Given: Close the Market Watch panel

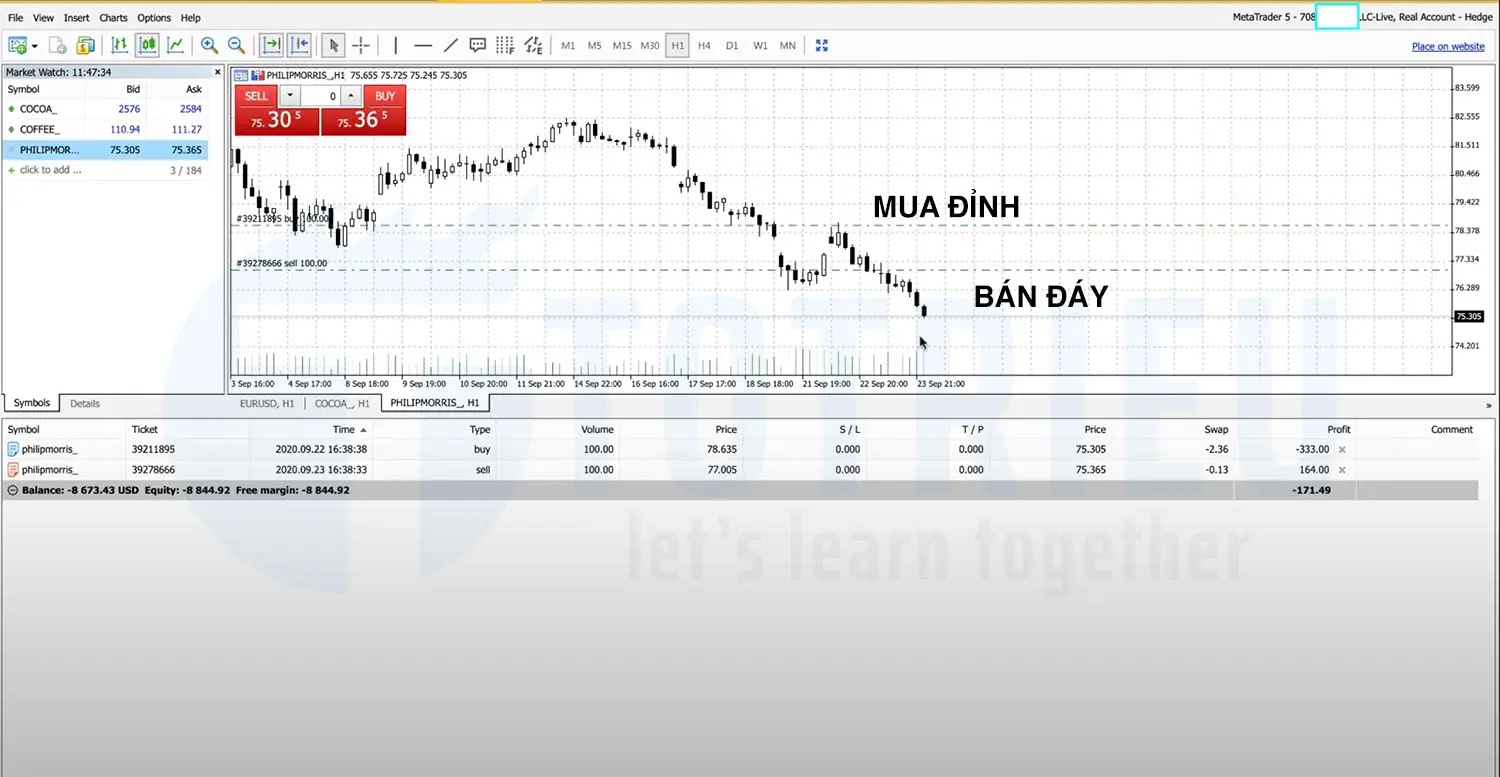Looking at the screenshot, I should coord(217,72).
